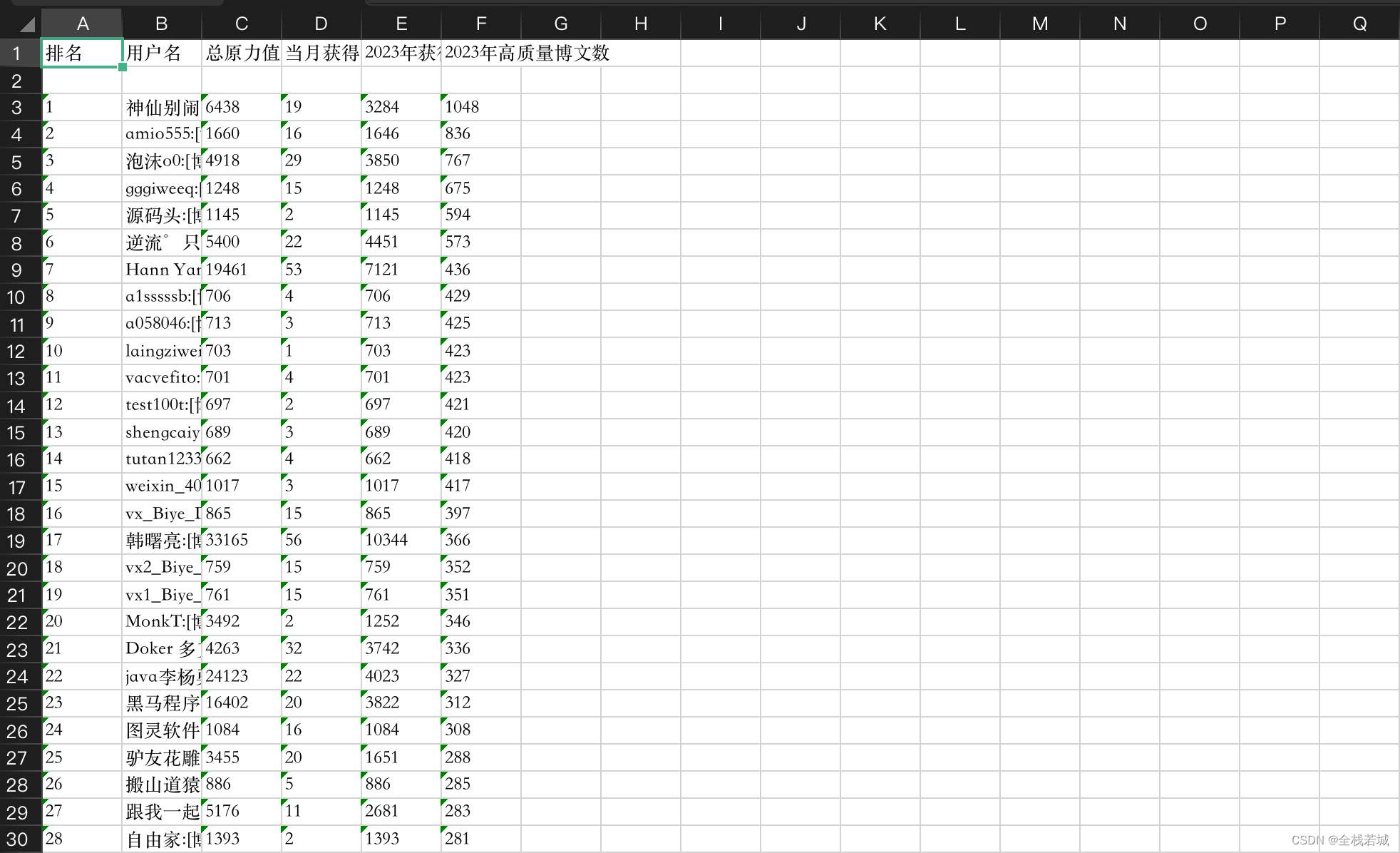Select column C header
The image size is (1400, 853).
[x=242, y=24]
